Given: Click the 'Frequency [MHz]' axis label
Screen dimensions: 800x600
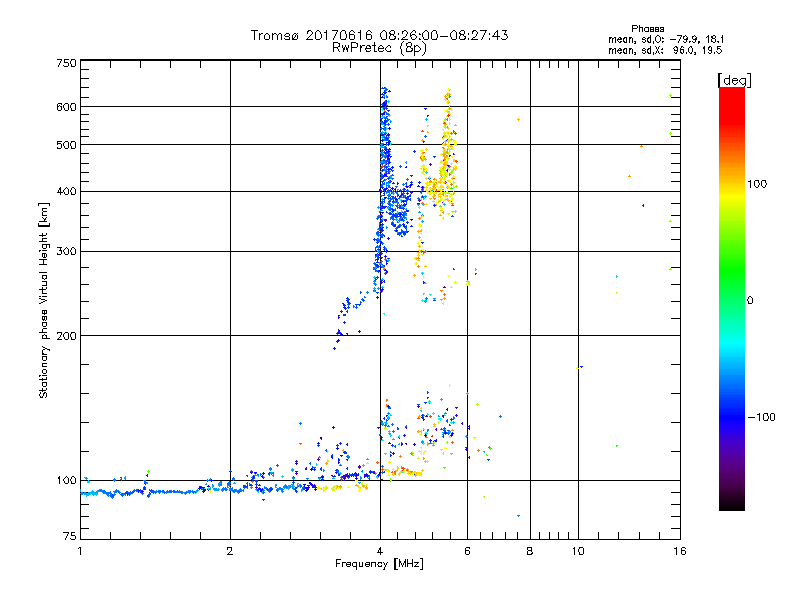Looking at the screenshot, I should point(379,564).
